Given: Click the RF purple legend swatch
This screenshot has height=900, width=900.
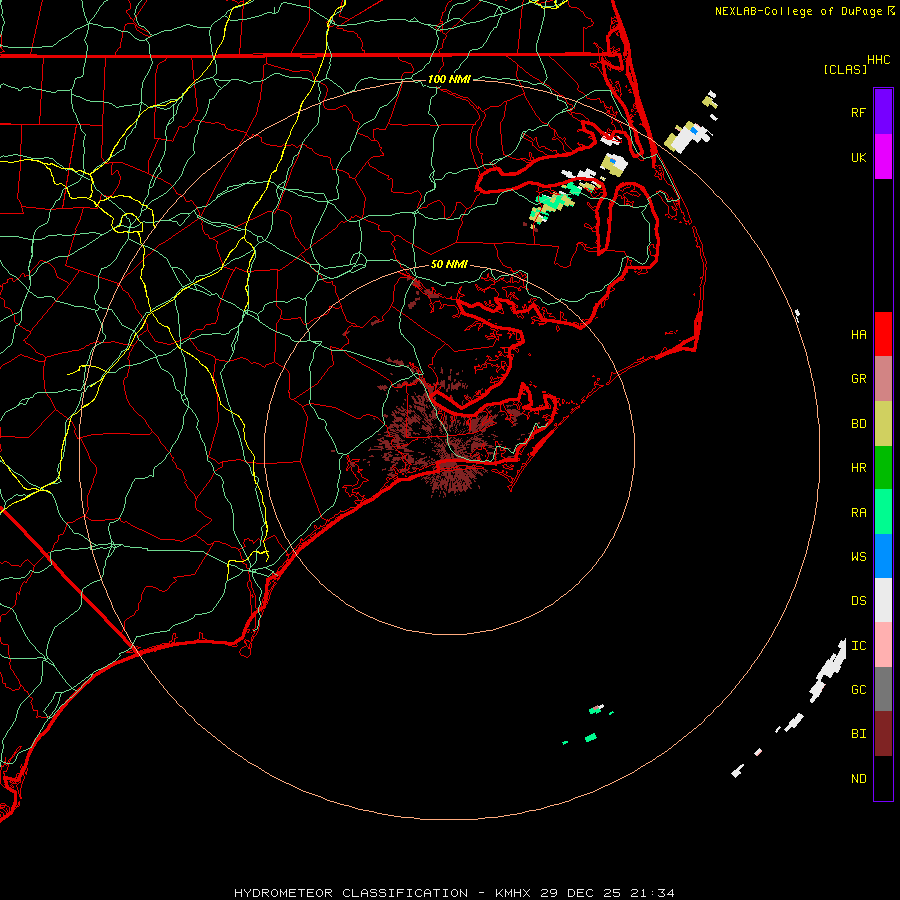Looking at the screenshot, I should (x=883, y=111).
